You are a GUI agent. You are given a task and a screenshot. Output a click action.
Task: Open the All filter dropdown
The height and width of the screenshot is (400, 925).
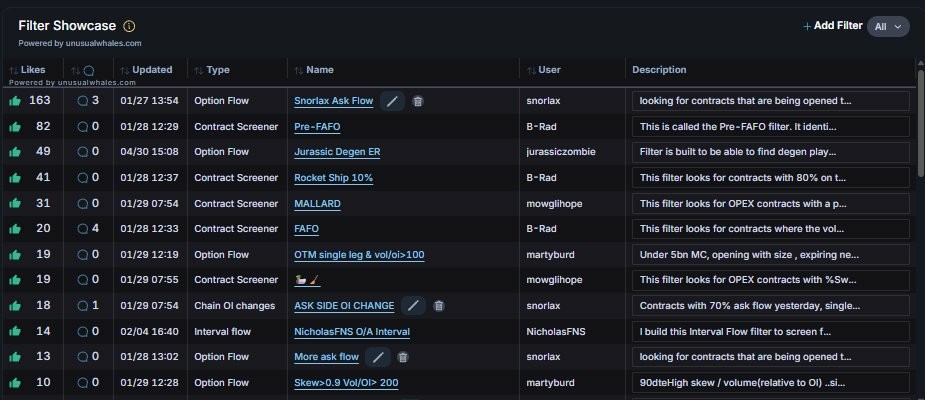[x=888, y=27]
